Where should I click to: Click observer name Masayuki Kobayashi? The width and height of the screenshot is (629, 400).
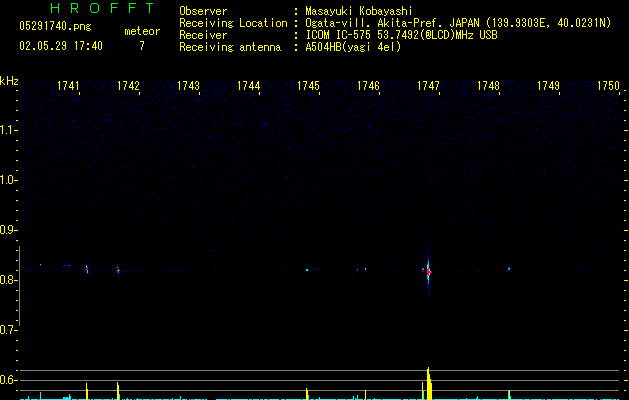pyautogui.click(x=359, y=11)
